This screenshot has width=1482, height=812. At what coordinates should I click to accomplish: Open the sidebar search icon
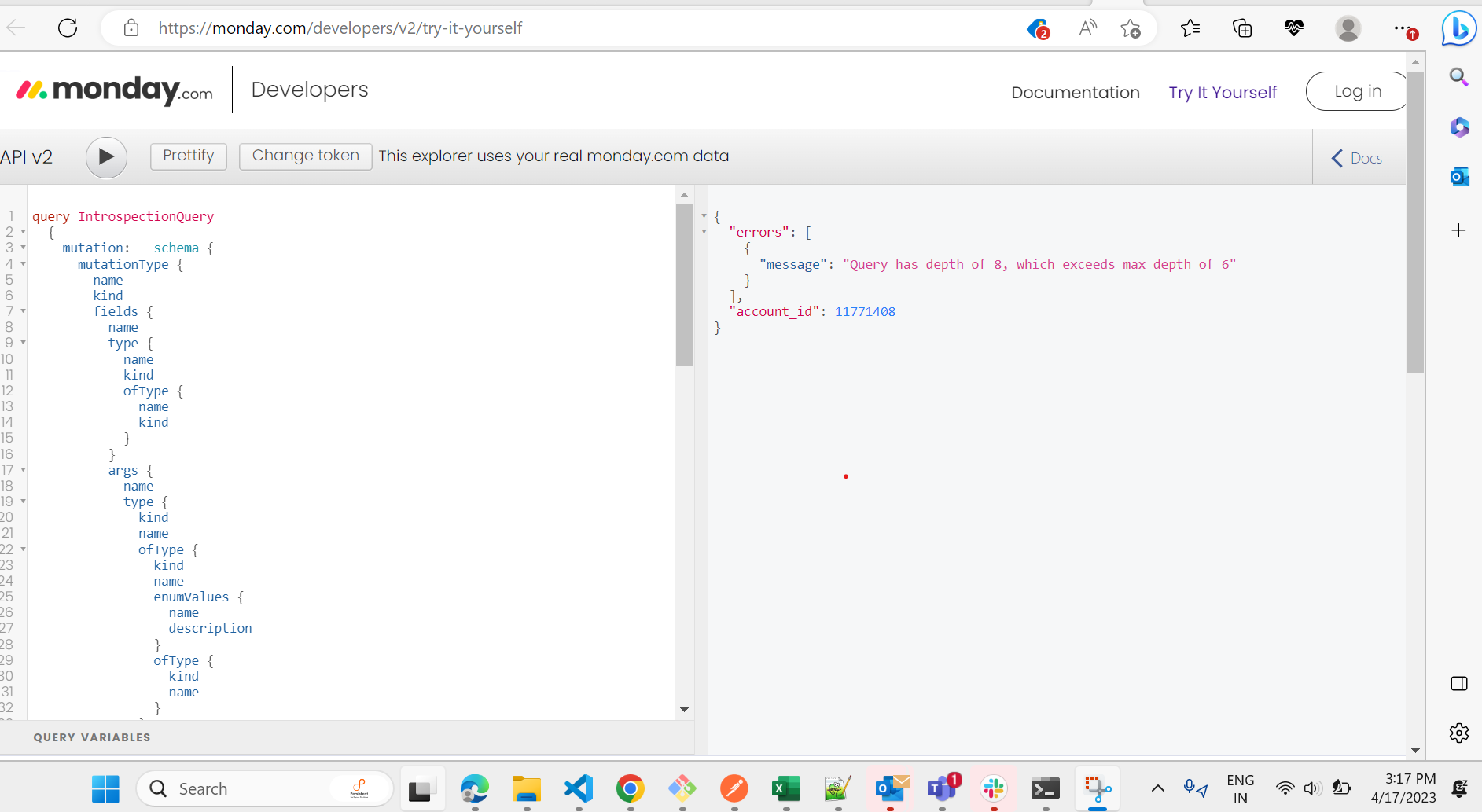click(x=1460, y=77)
